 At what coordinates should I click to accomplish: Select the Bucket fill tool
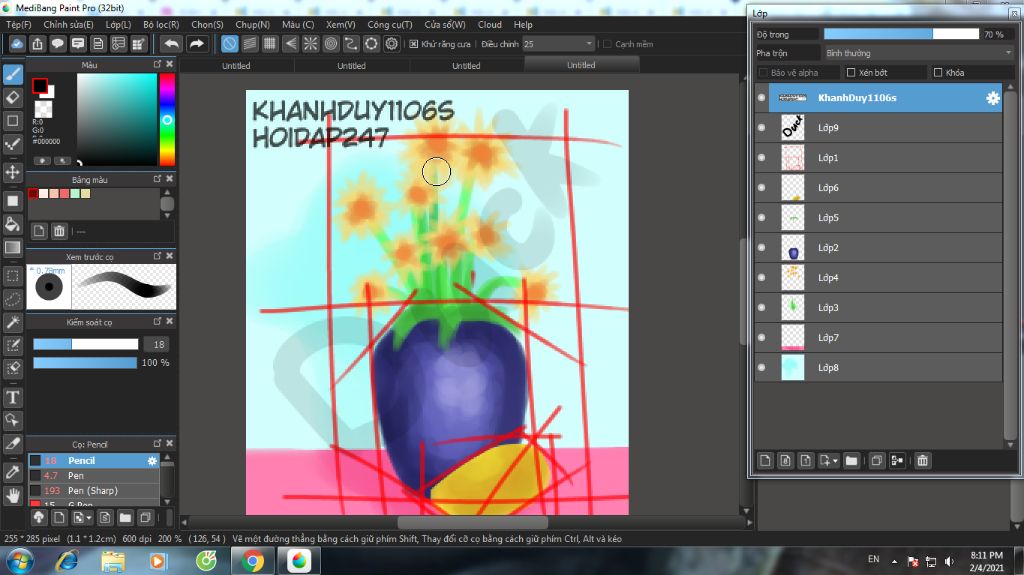12,224
